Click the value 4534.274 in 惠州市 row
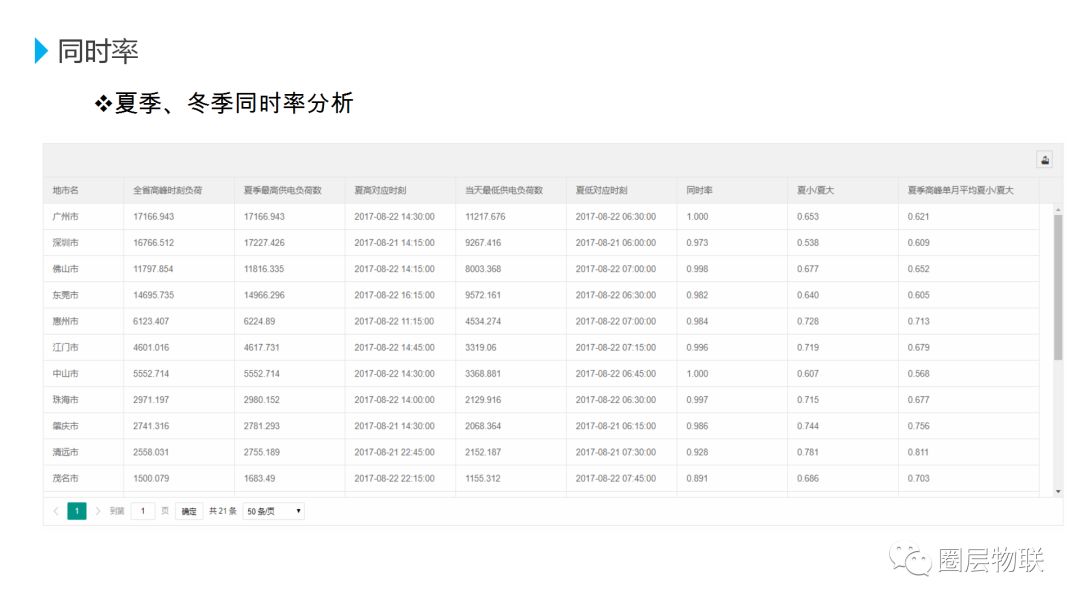The image size is (1080, 608). tap(483, 321)
